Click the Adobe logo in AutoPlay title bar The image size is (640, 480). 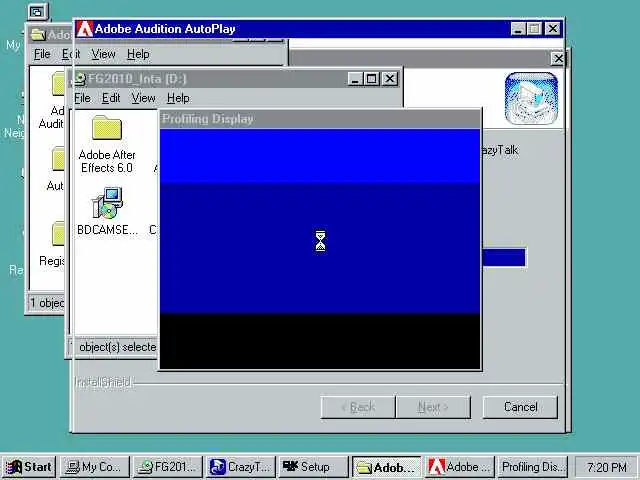84,29
